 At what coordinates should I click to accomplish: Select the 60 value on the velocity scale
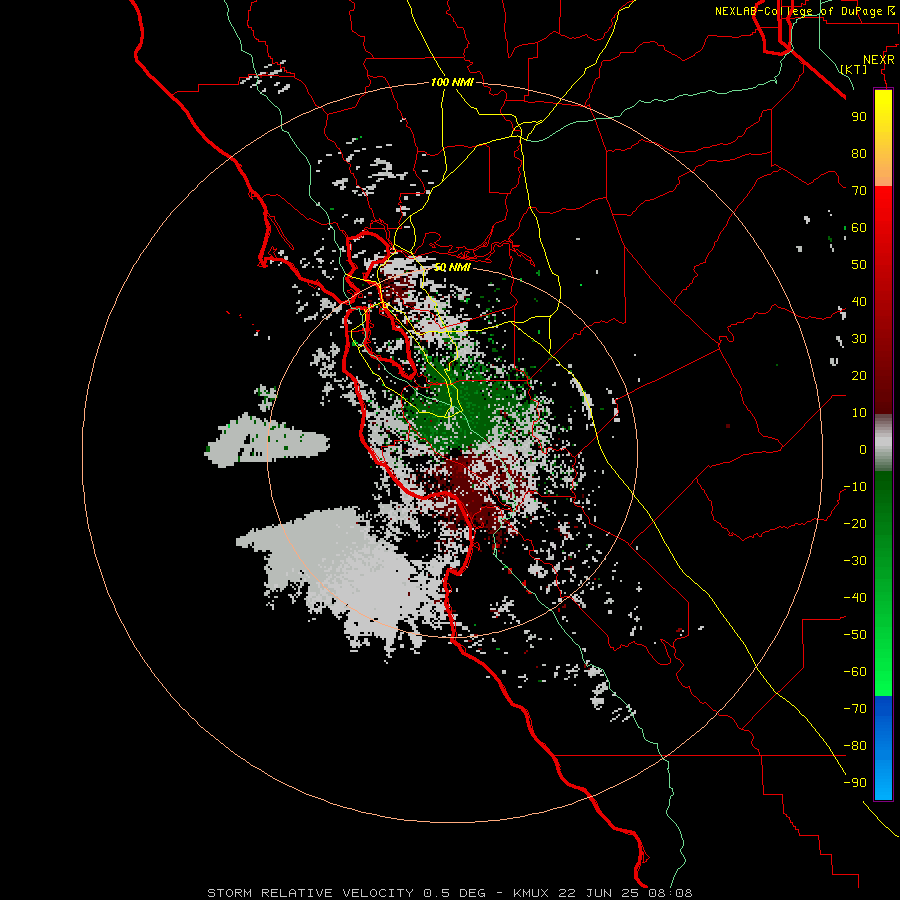[x=859, y=228]
